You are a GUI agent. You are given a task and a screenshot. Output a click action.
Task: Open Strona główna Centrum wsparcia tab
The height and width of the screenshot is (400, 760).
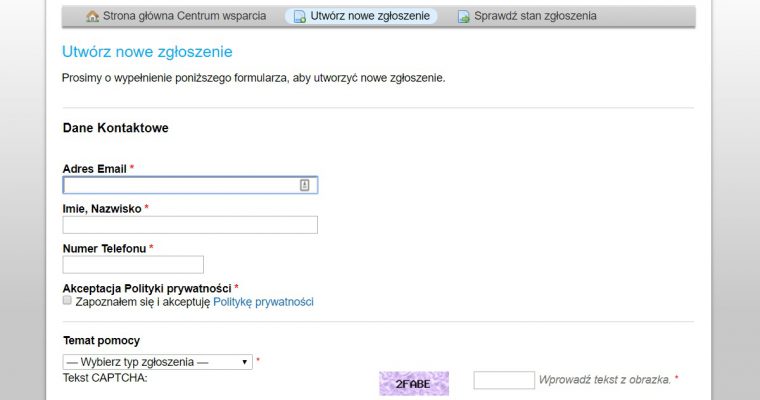click(x=176, y=16)
